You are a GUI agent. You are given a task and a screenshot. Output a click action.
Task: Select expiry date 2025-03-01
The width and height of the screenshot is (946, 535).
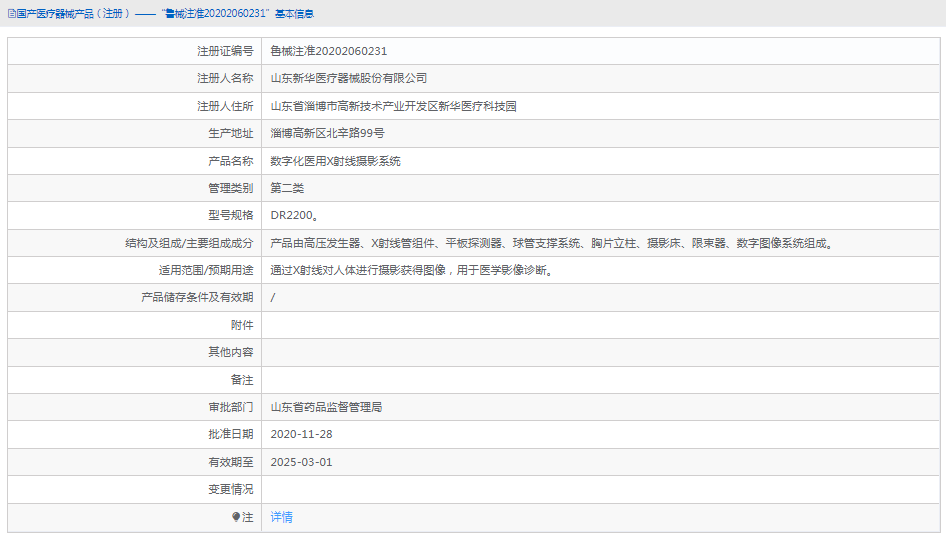tap(301, 462)
